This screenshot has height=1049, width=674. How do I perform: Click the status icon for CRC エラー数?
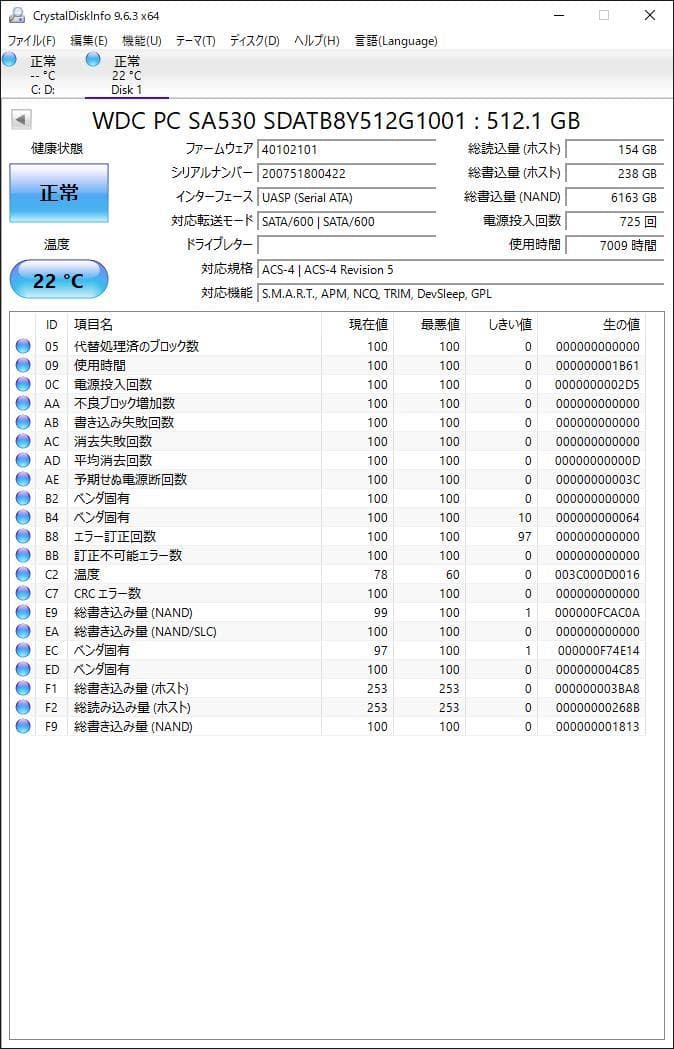23,593
